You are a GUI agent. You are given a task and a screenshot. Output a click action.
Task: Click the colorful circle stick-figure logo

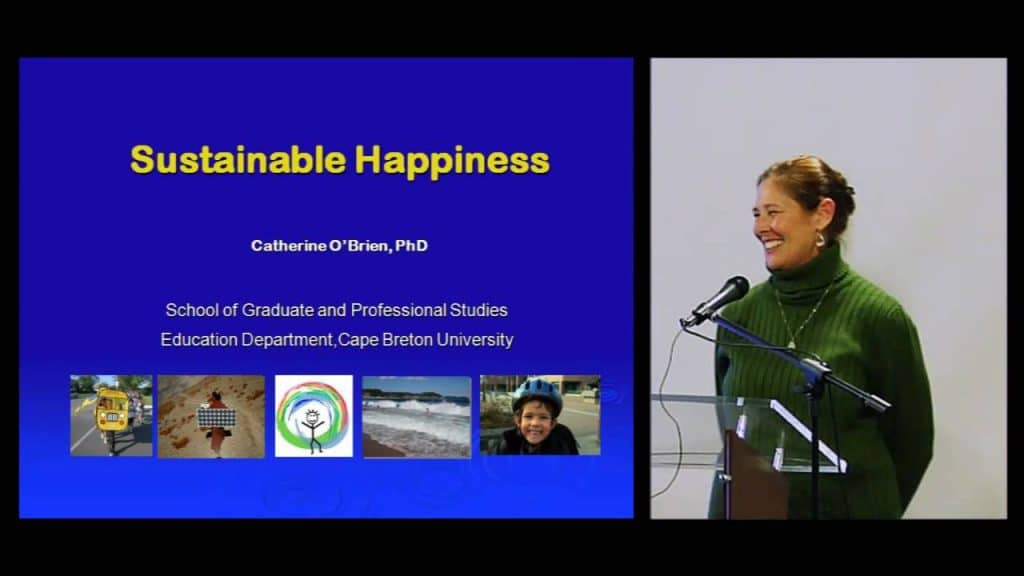click(x=314, y=415)
